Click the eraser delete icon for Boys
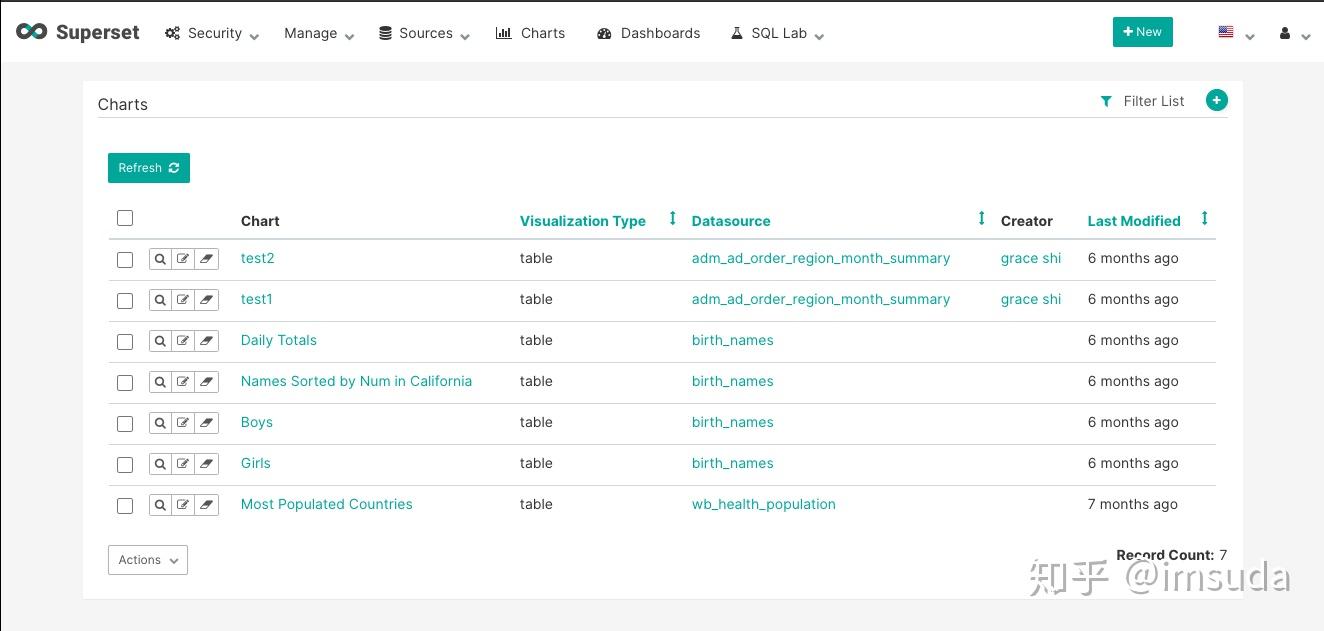Image resolution: width=1324 pixels, height=631 pixels. pos(207,423)
